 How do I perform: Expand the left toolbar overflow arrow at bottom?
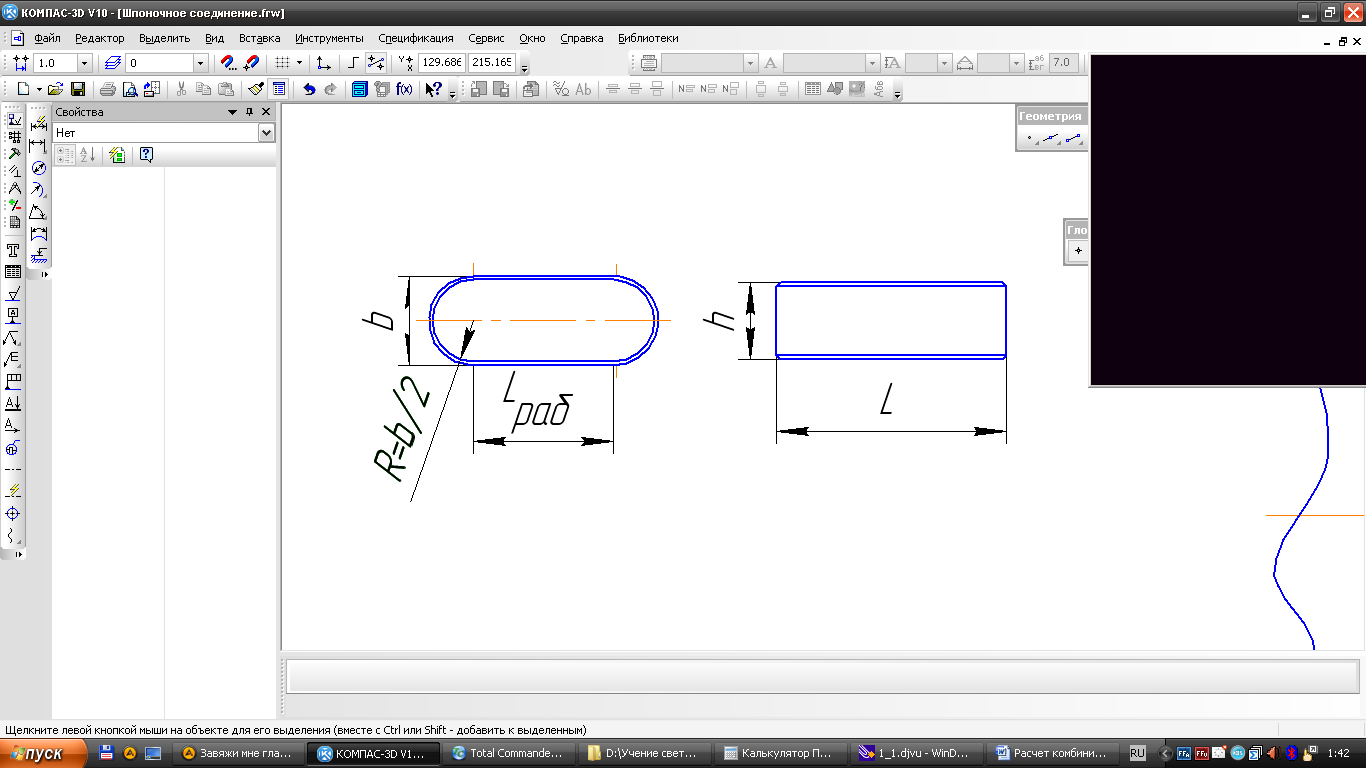pyautogui.click(x=18, y=553)
